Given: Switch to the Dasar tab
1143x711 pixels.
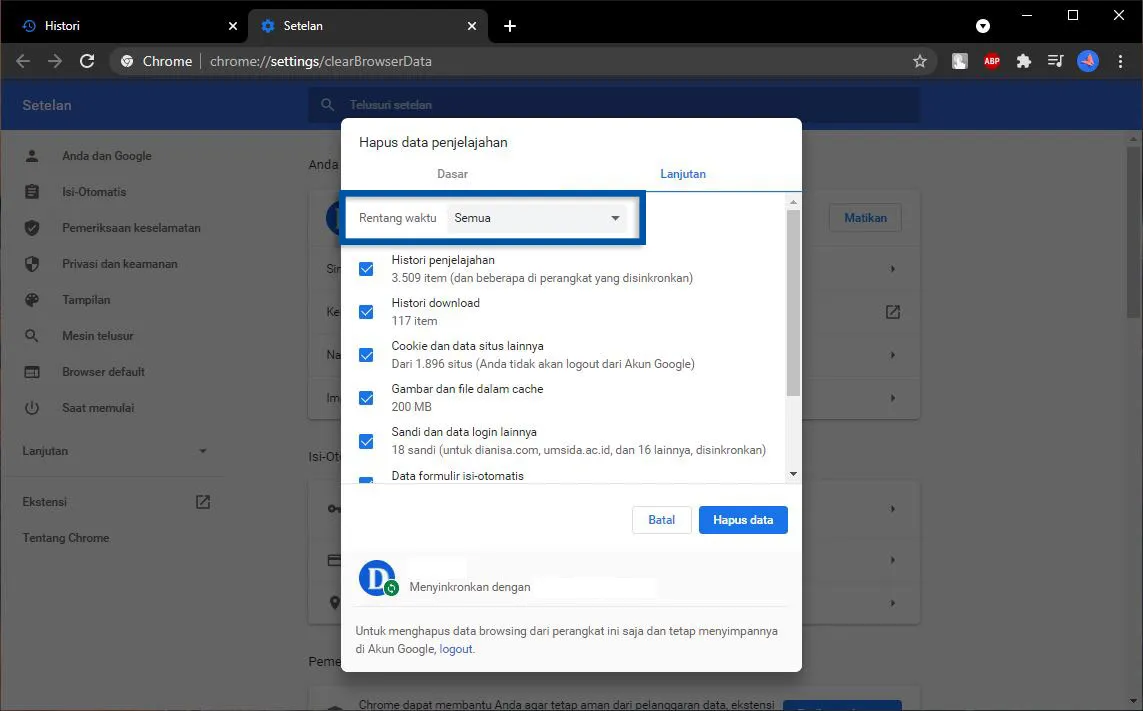Looking at the screenshot, I should (452, 173).
